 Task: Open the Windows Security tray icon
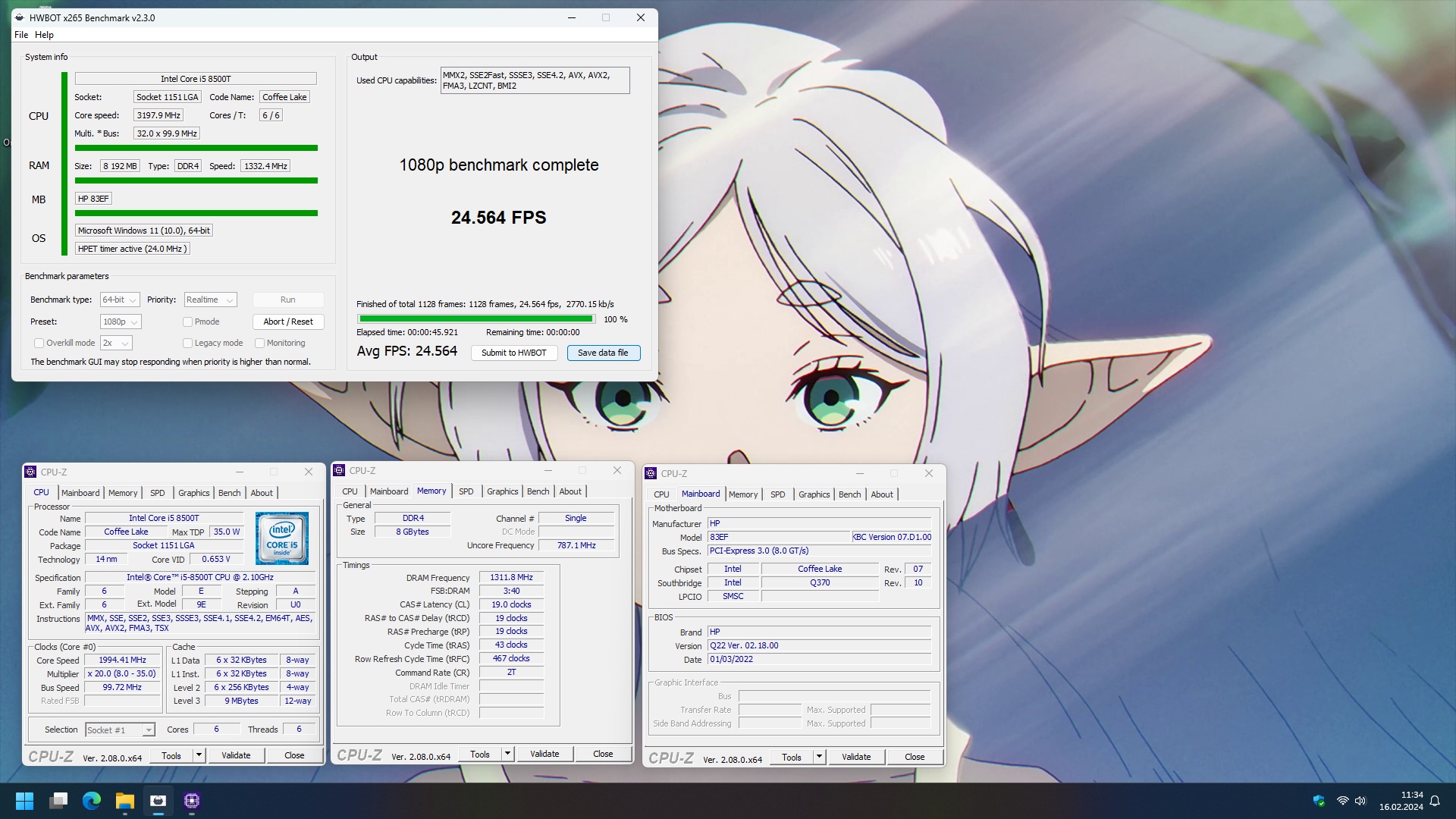pyautogui.click(x=1319, y=801)
